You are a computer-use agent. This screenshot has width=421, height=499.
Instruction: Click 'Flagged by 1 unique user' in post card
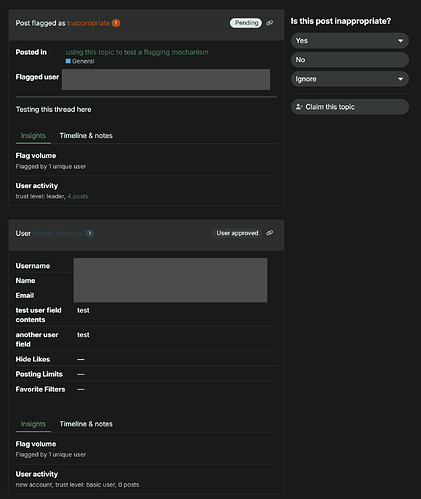click(x=51, y=166)
